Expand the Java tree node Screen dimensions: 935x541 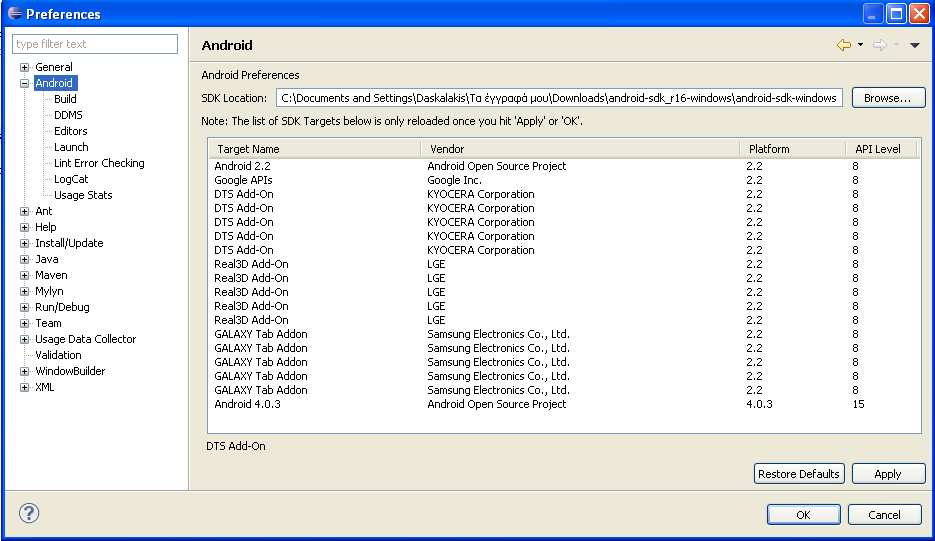(24, 259)
